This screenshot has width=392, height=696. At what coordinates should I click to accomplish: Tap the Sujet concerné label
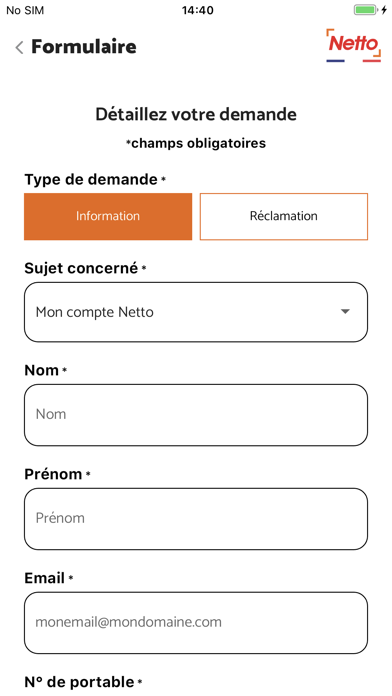pos(81,268)
